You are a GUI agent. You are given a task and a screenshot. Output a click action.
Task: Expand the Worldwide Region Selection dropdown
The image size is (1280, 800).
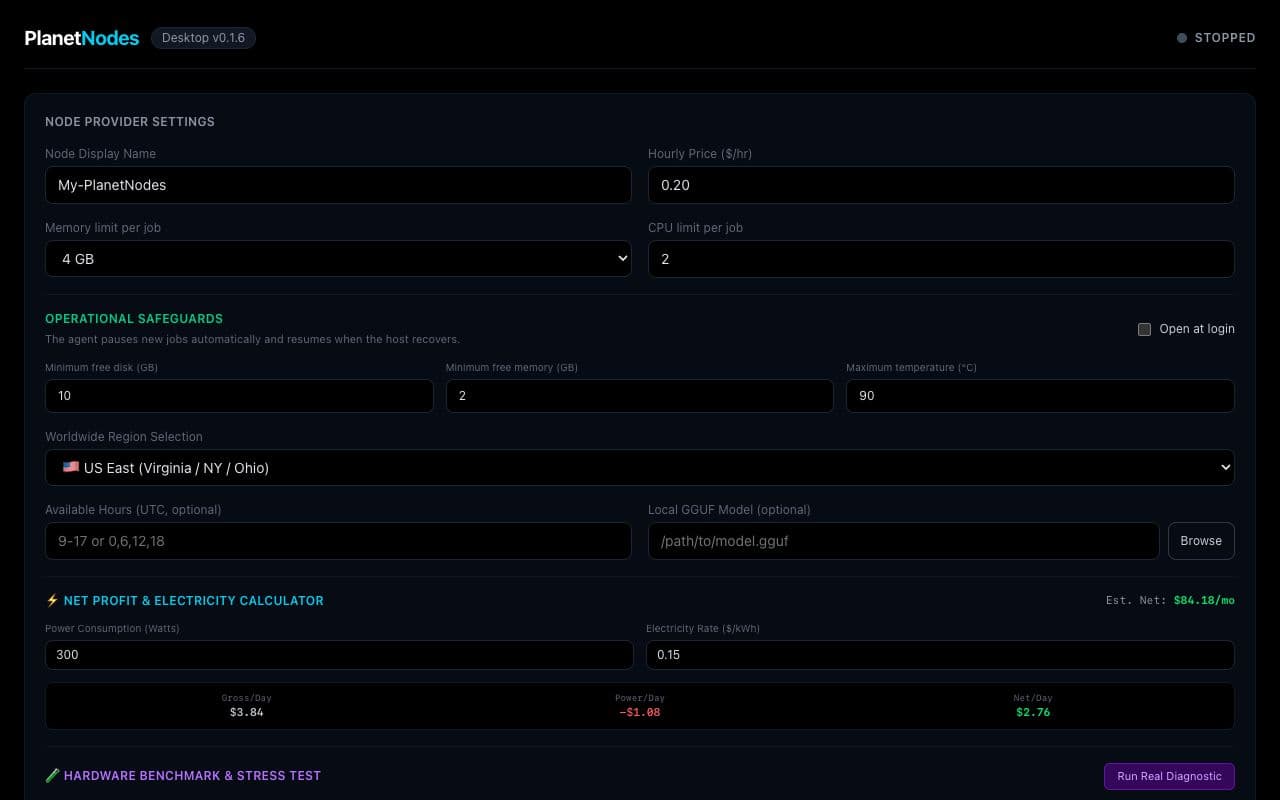coord(640,467)
